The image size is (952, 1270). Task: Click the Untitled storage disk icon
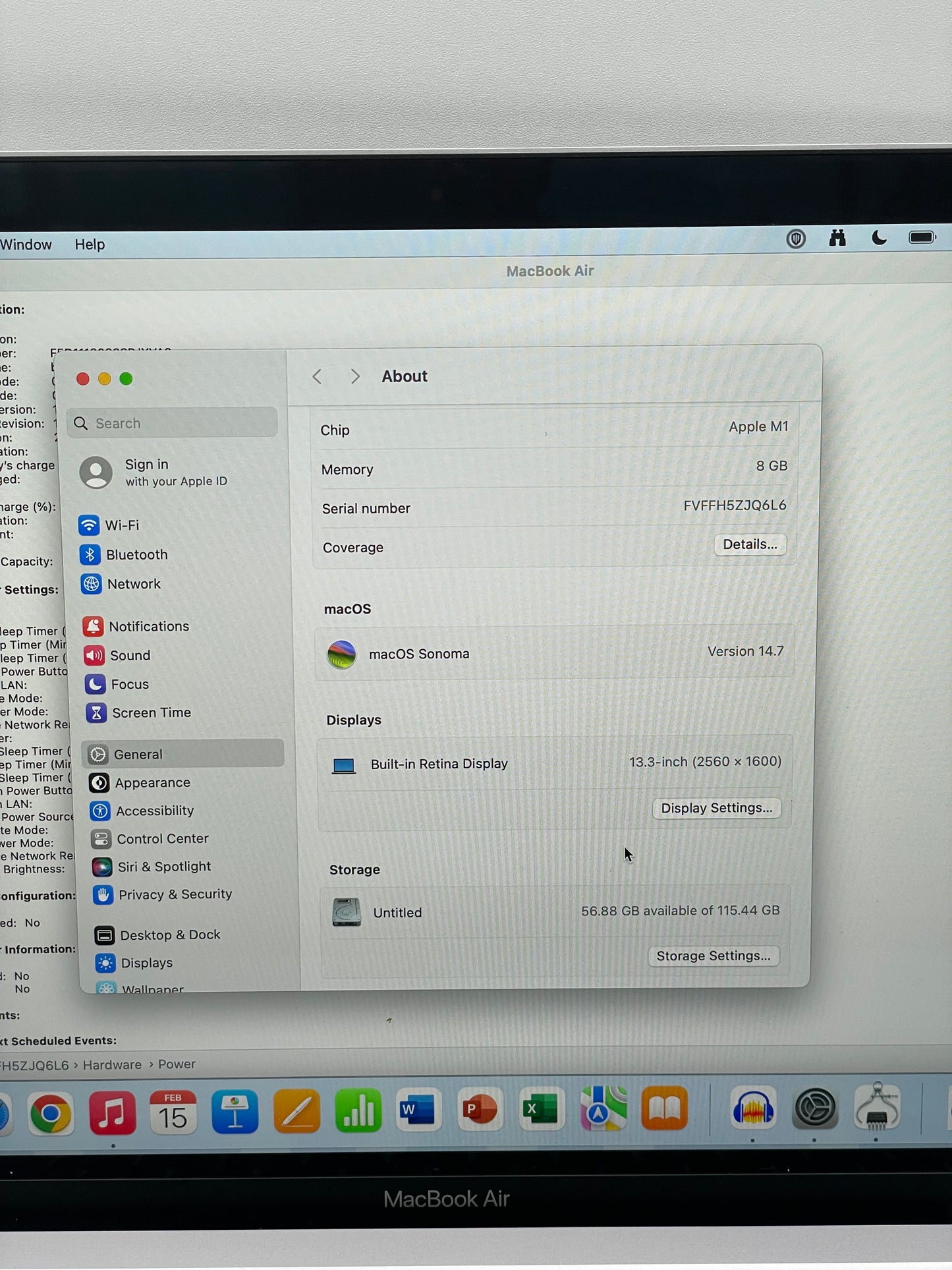click(x=347, y=912)
